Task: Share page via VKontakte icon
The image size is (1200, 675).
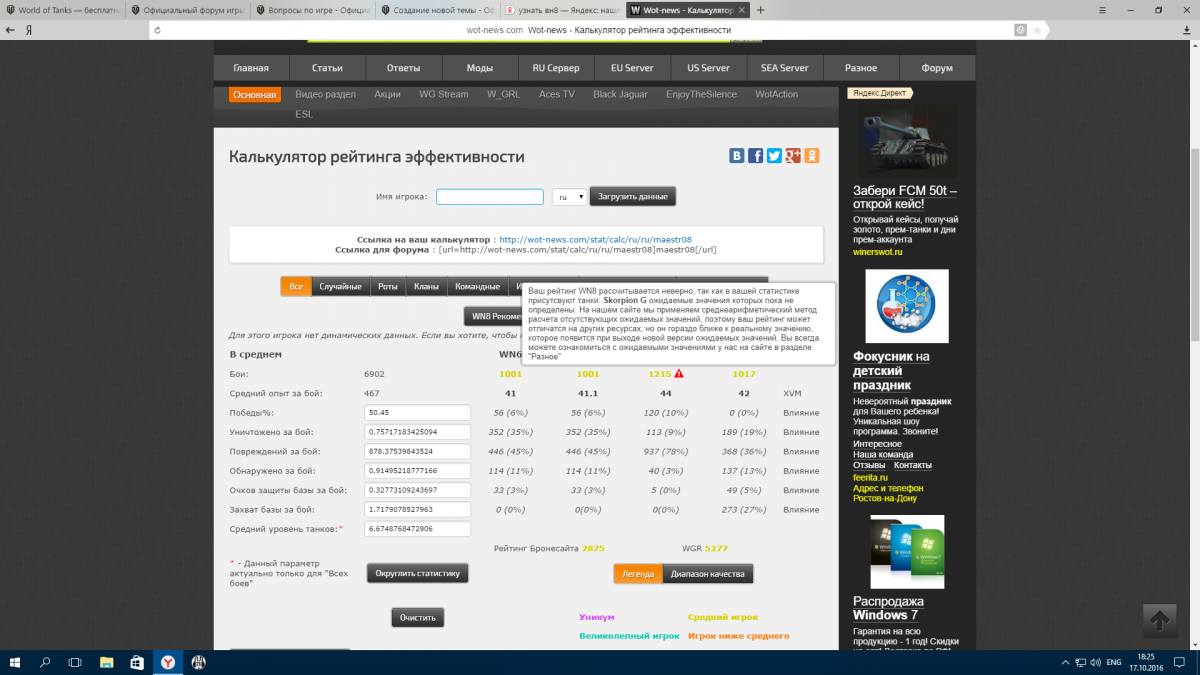Action: click(737, 155)
